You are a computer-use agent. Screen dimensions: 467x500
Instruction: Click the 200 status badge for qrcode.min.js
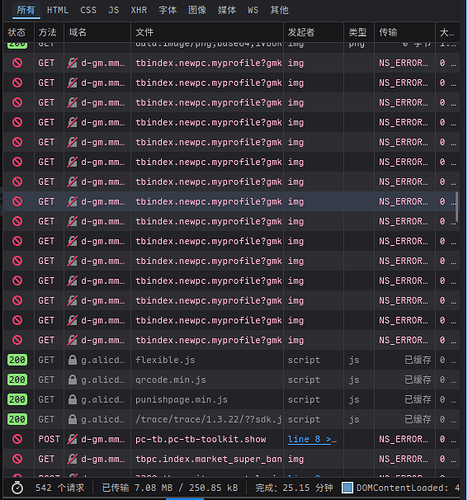click(17, 380)
